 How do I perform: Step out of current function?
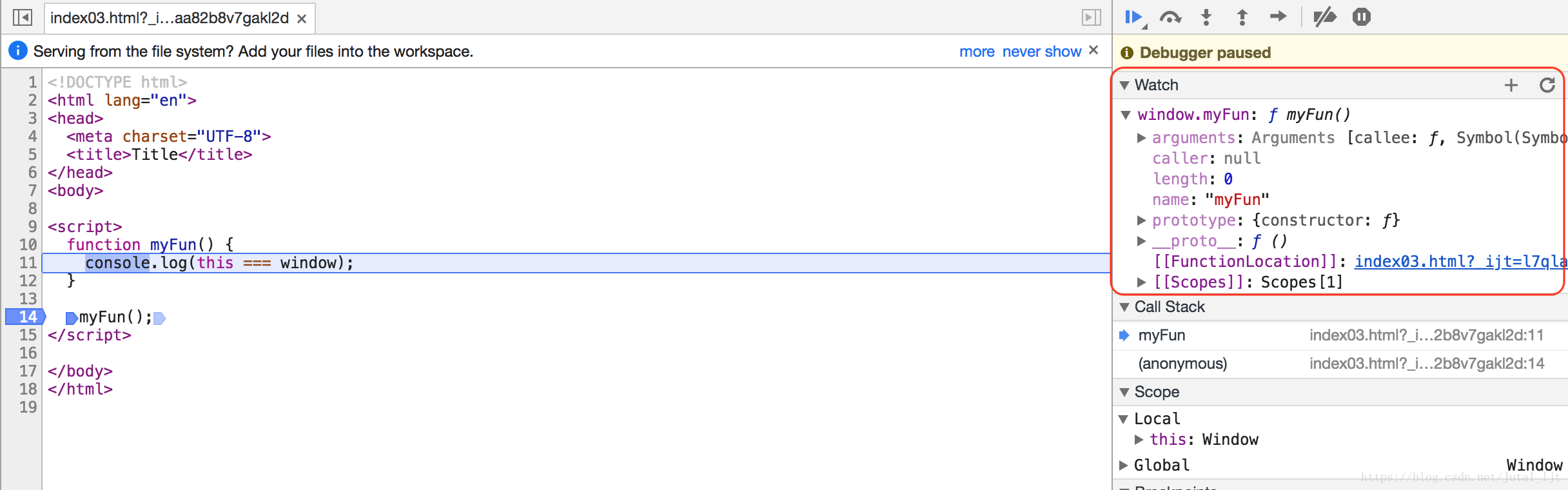(x=1242, y=17)
